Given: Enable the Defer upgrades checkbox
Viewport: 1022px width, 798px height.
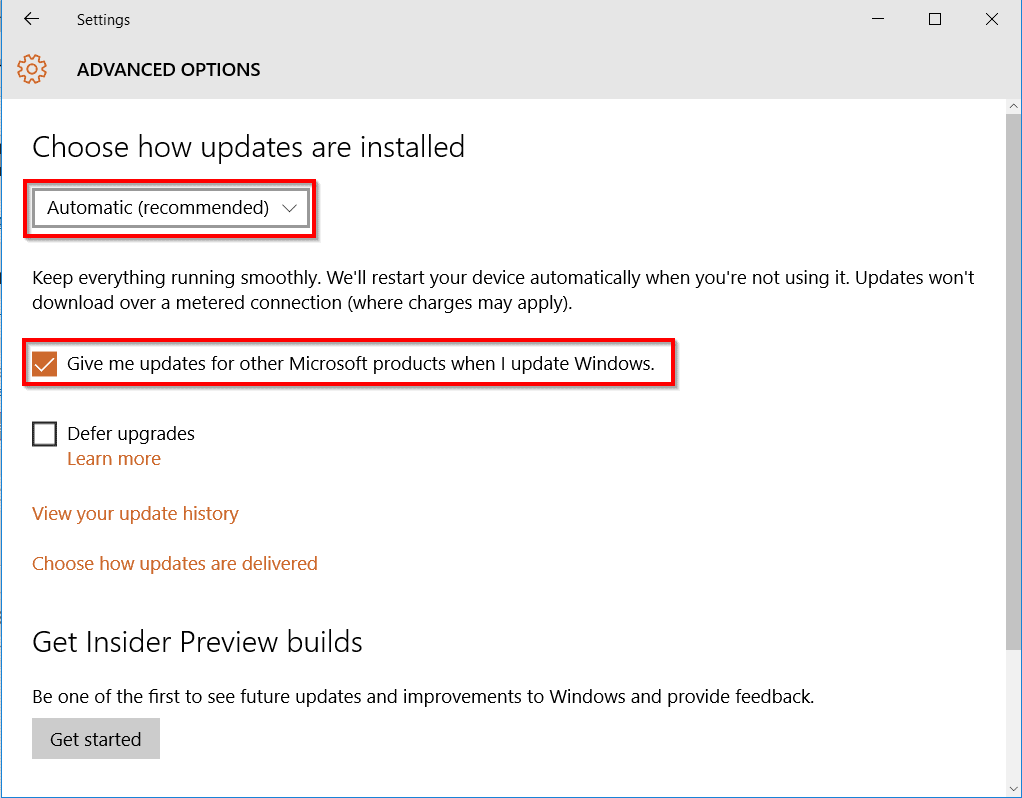Looking at the screenshot, I should (44, 434).
